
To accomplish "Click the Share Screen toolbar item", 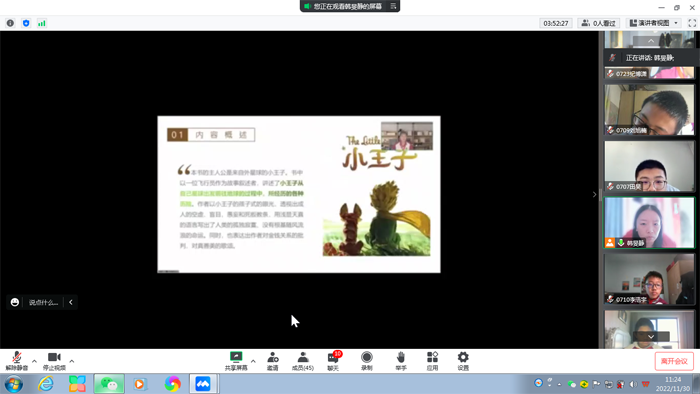I will click(x=236, y=361).
